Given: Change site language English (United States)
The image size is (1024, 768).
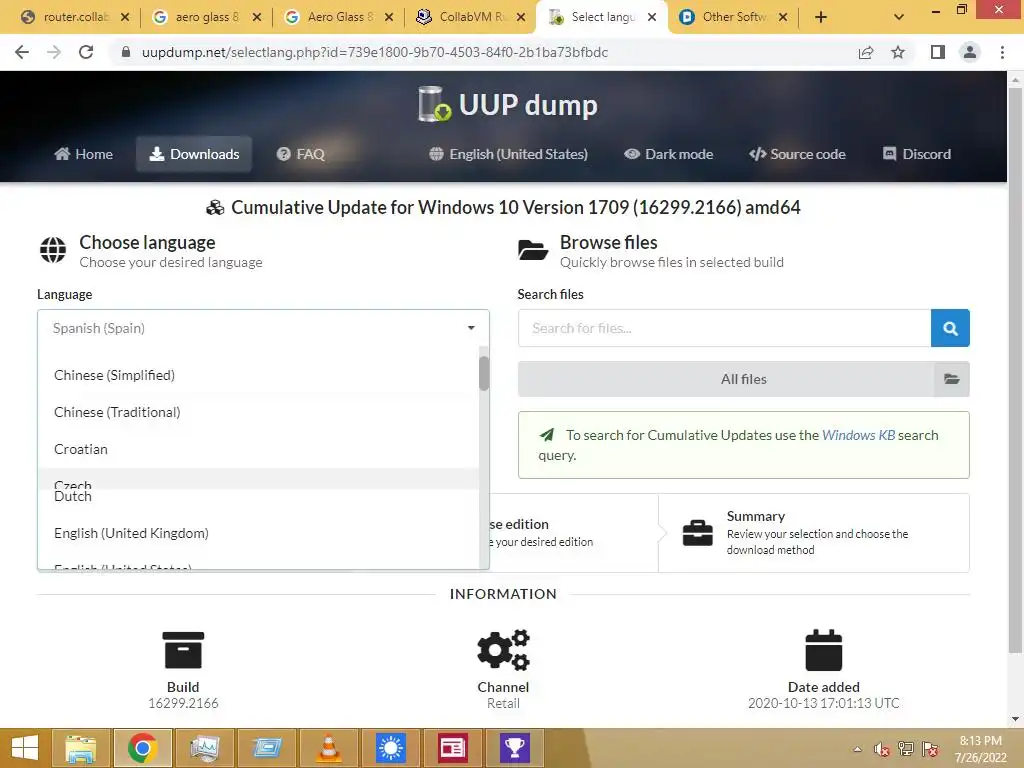Looking at the screenshot, I should click(x=508, y=154).
